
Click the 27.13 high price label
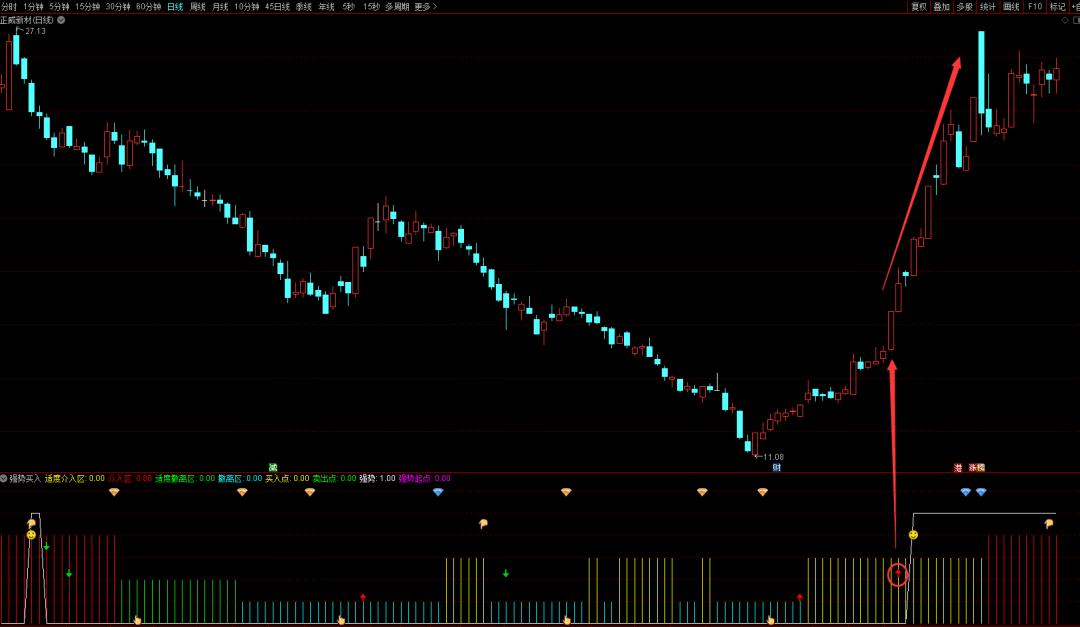click(x=35, y=30)
